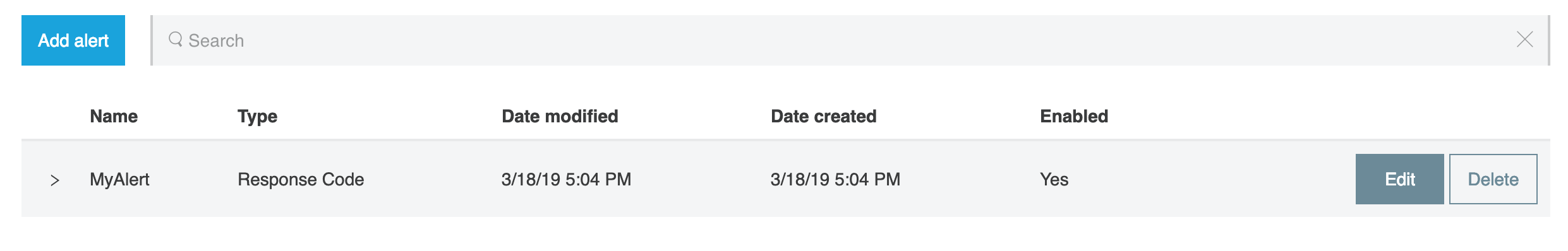Clear the search with the X icon

[1524, 40]
